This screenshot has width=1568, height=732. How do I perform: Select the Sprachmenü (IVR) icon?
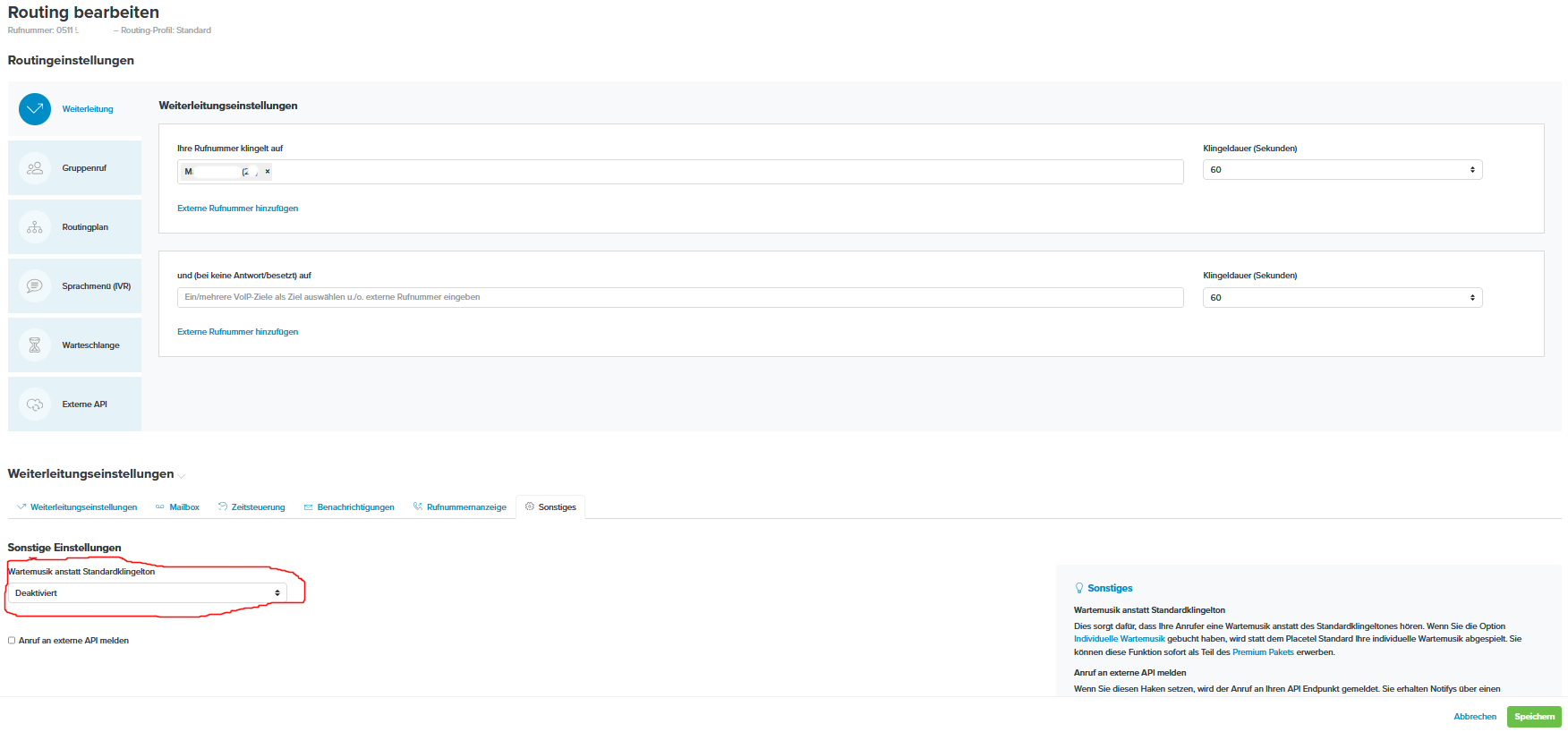click(x=35, y=286)
